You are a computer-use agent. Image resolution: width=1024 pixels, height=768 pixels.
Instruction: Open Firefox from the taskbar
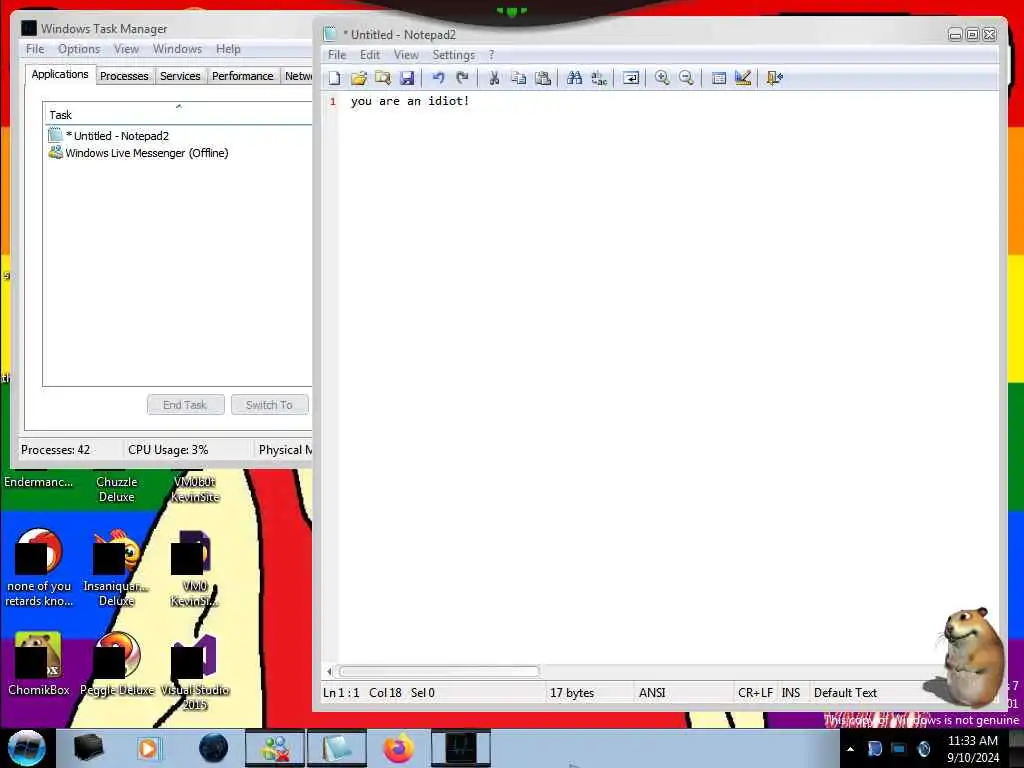click(x=398, y=748)
